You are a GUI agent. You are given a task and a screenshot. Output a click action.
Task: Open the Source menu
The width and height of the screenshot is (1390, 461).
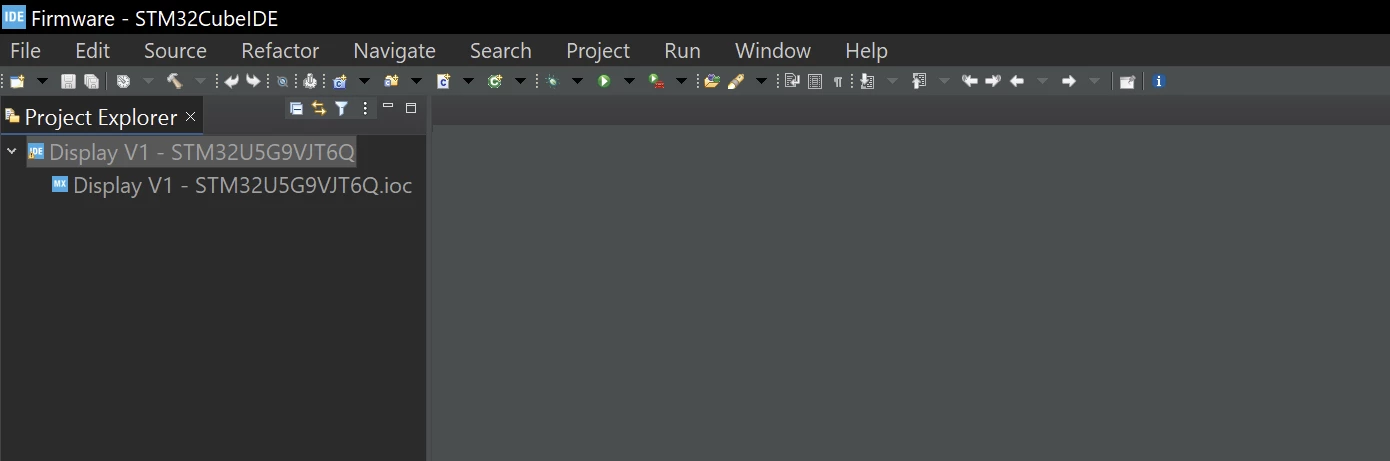(x=175, y=51)
